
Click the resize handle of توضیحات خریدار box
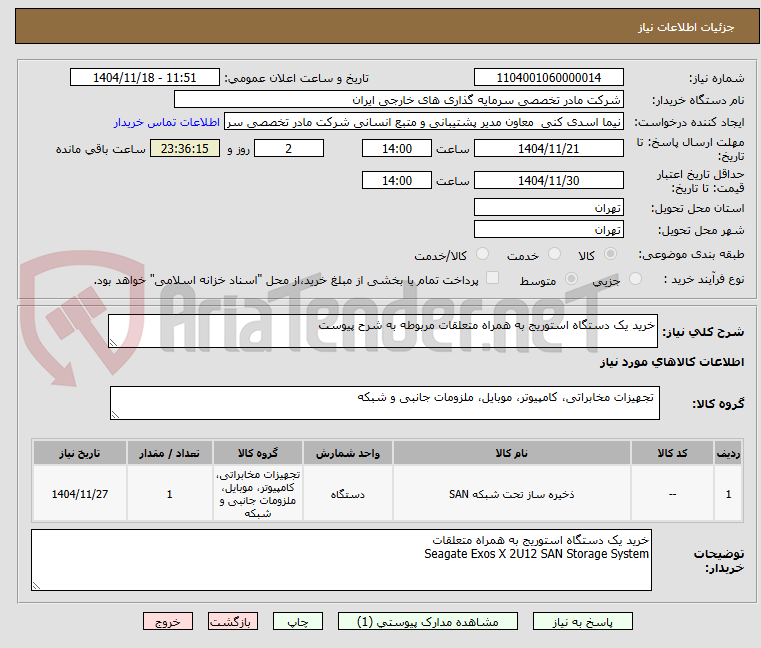pos(36,586)
